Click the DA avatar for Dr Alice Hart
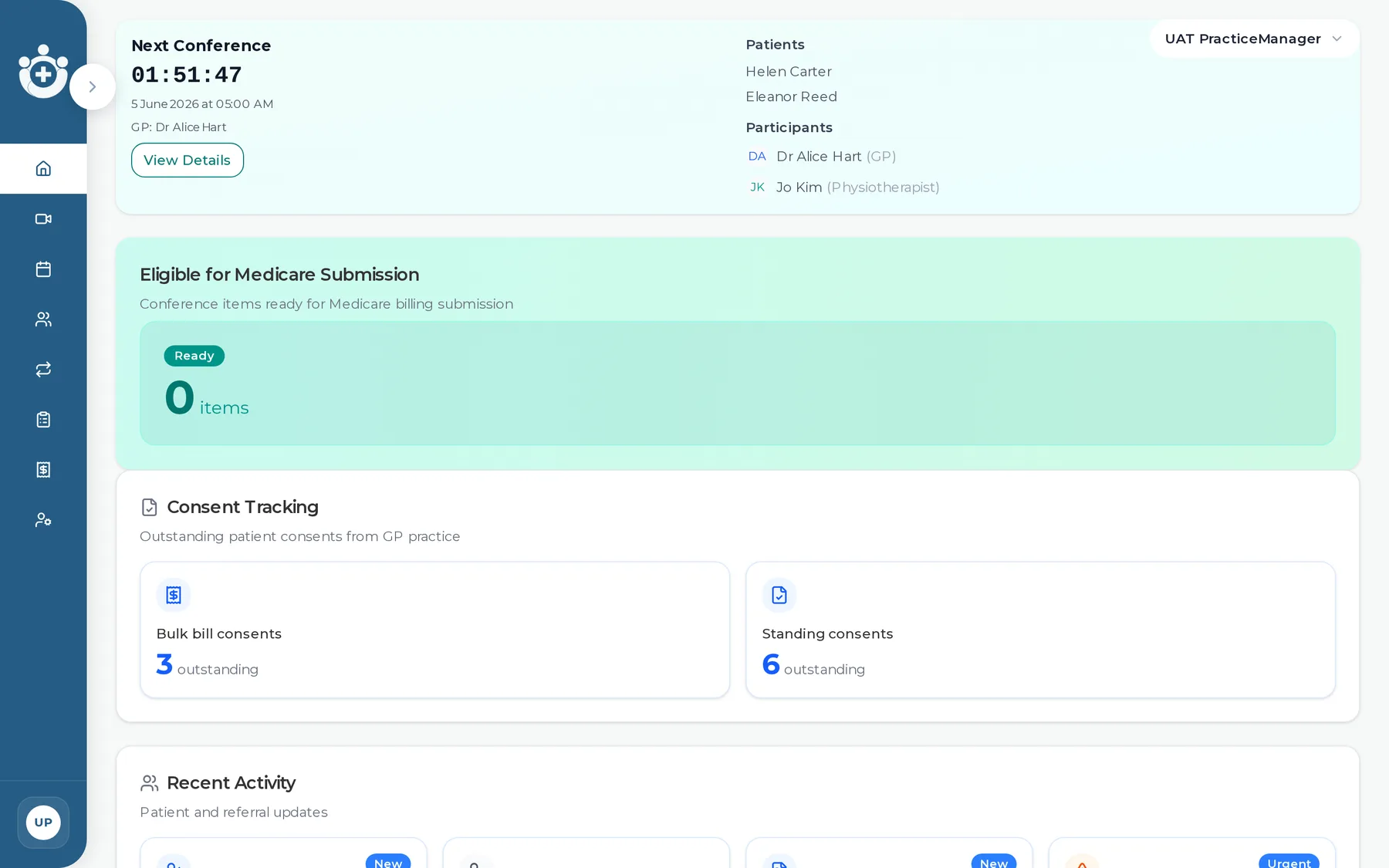 pyautogui.click(x=757, y=157)
